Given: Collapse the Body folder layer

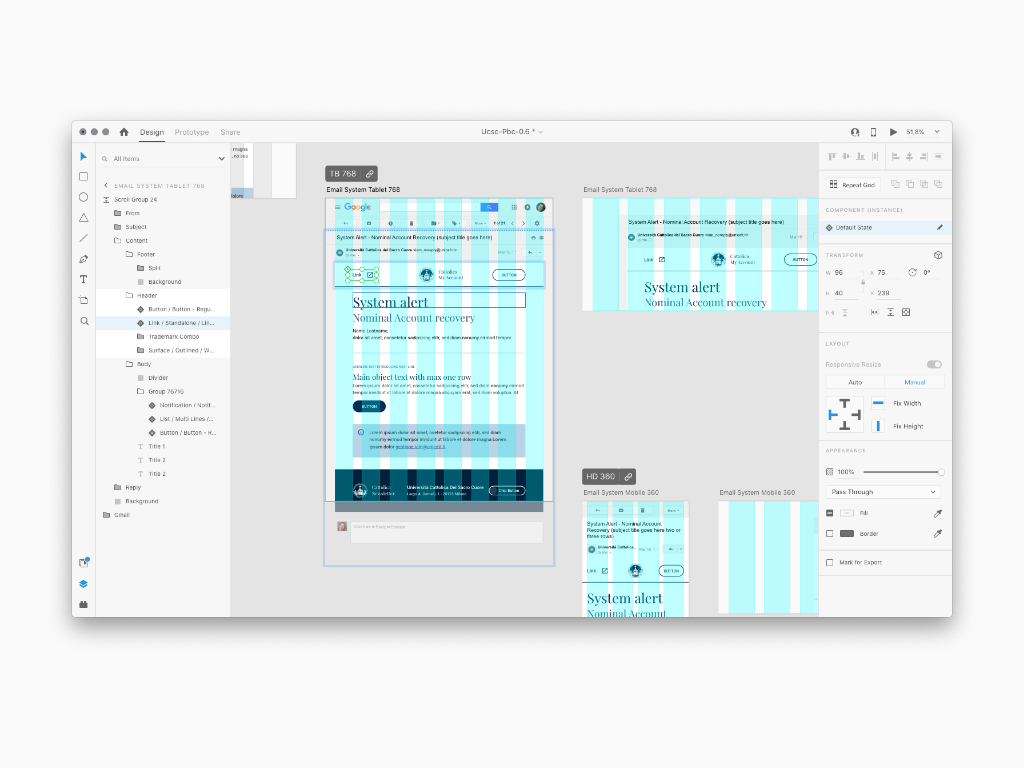Looking at the screenshot, I should pos(129,364).
